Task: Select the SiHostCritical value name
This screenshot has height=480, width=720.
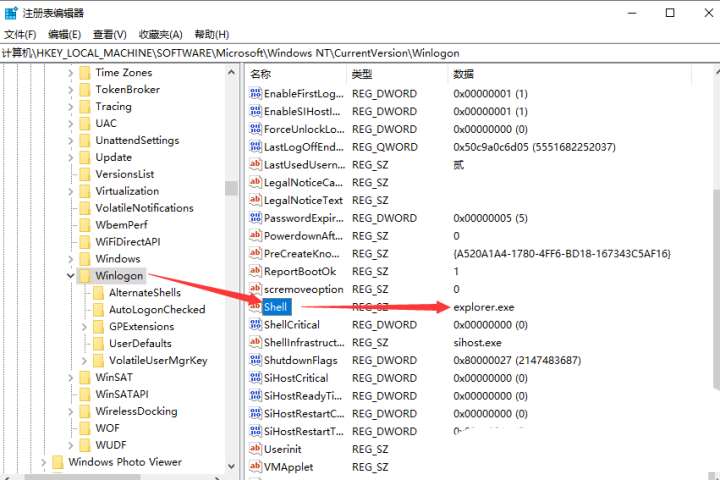Action: [296, 378]
